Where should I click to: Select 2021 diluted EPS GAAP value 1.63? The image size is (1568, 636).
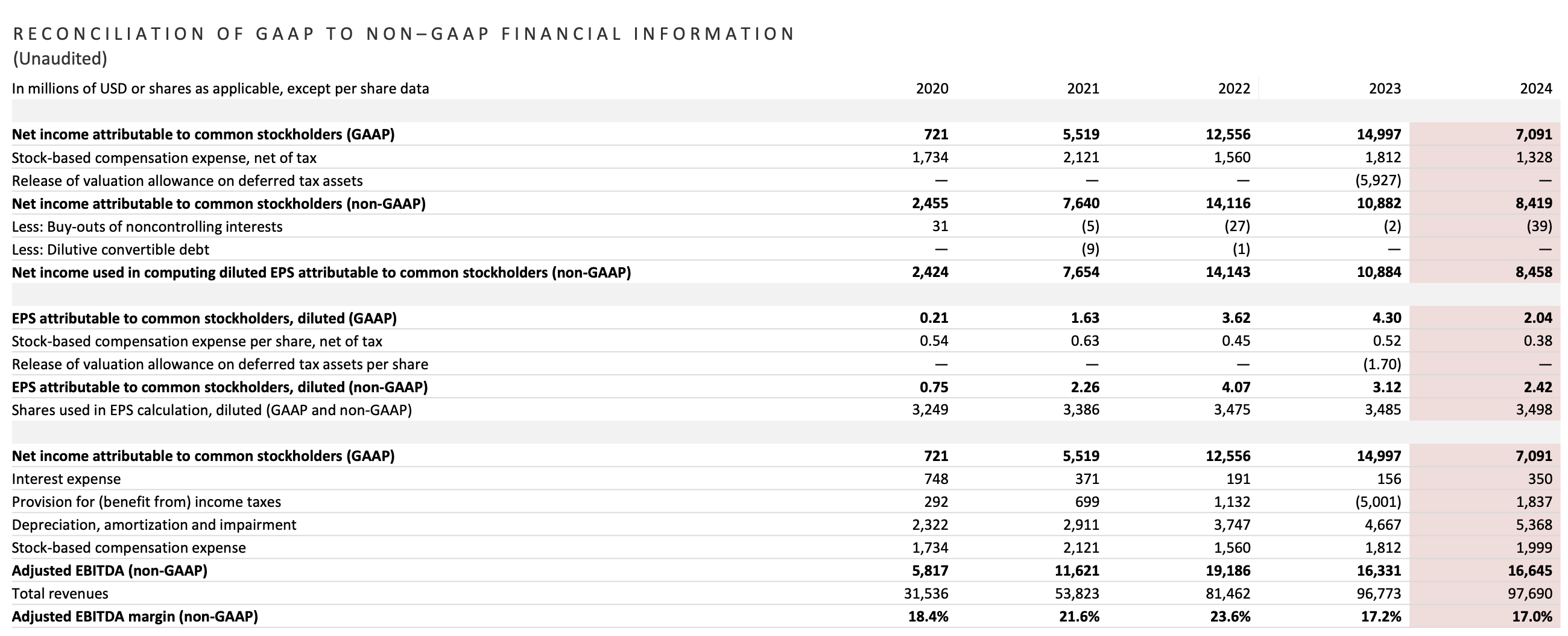pyautogui.click(x=1085, y=318)
